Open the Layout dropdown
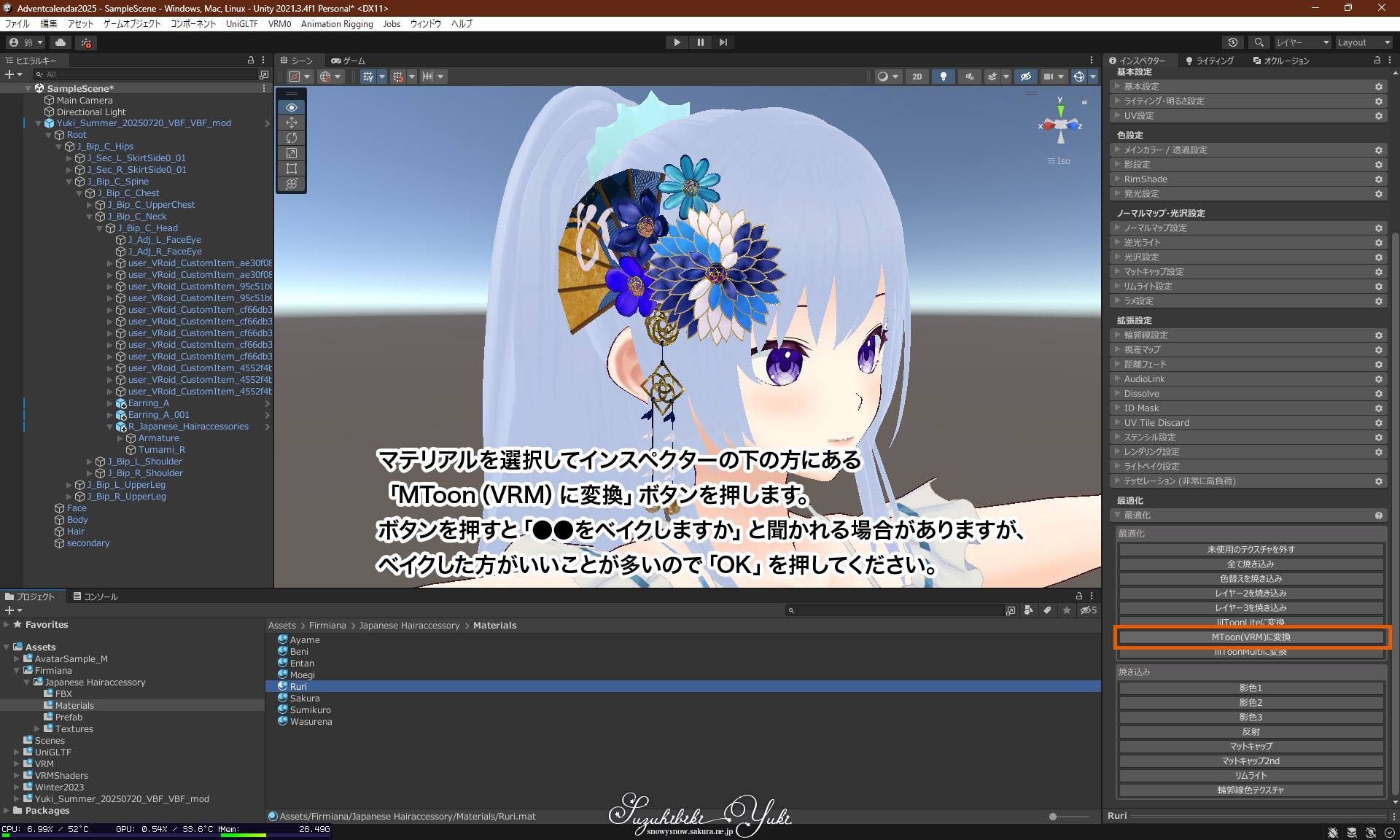 point(1363,42)
